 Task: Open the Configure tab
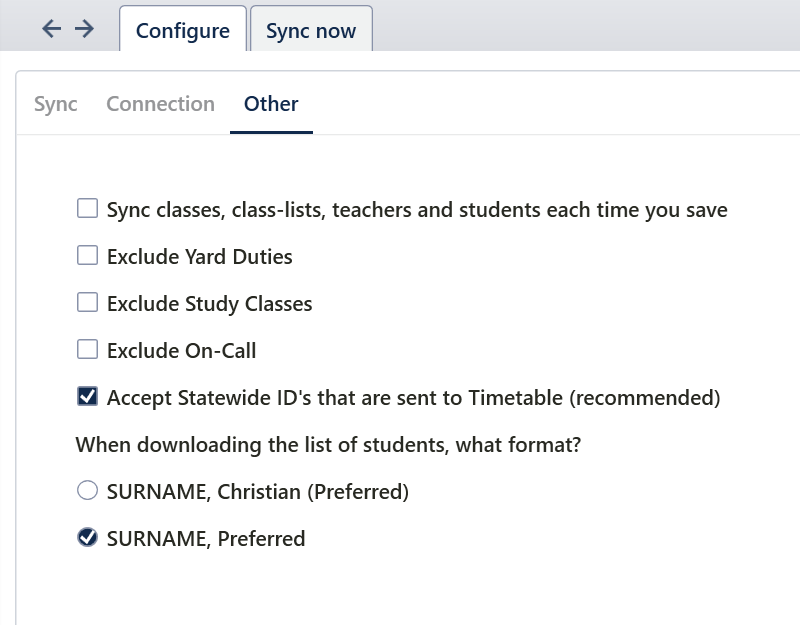183,31
